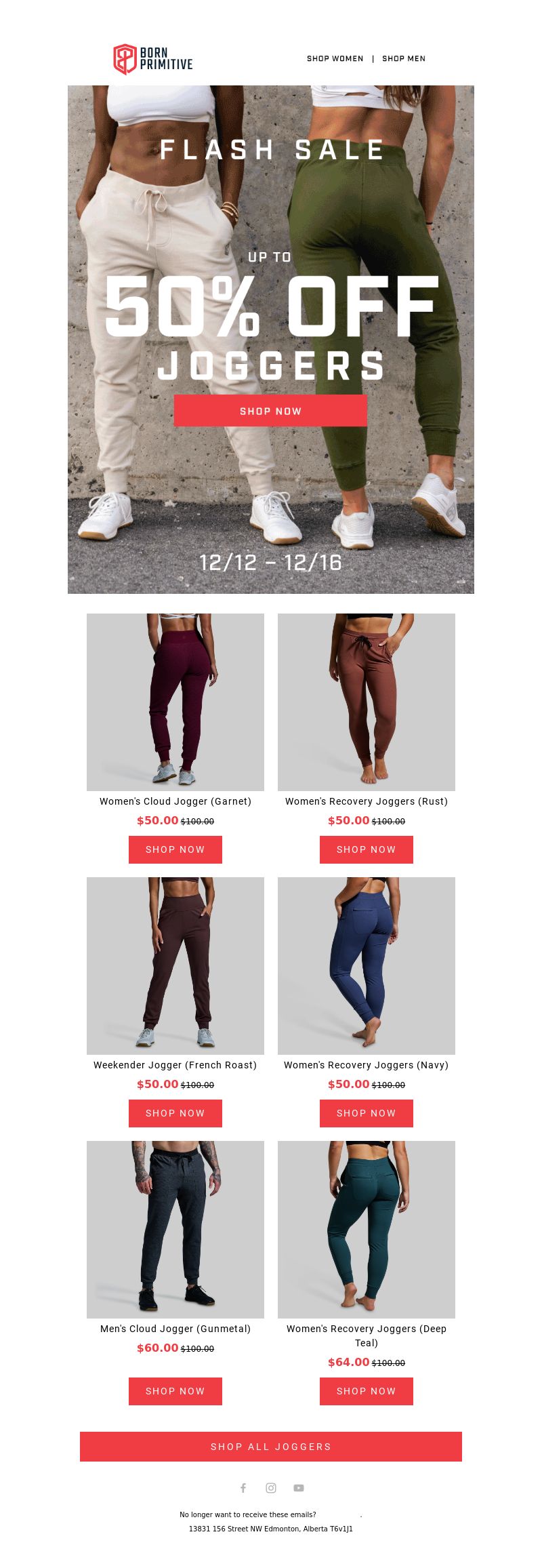Screen dimensions: 542x1568
Task: Open the Garnet Cloud Jogger product image
Action: (175, 702)
